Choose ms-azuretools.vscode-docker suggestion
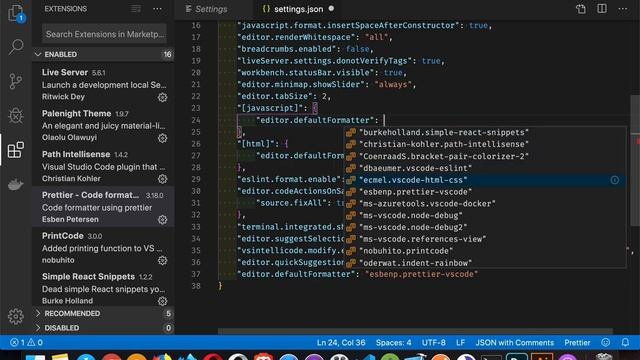 485,204
